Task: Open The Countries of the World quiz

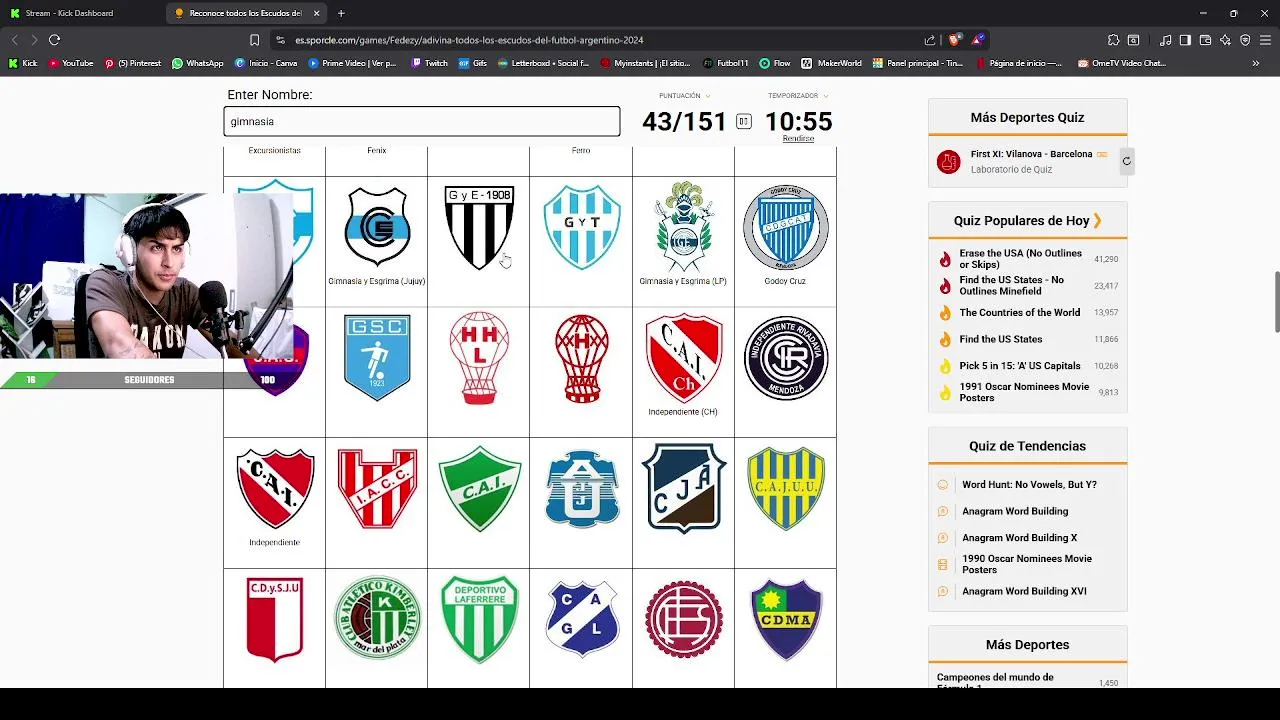Action: point(1020,312)
